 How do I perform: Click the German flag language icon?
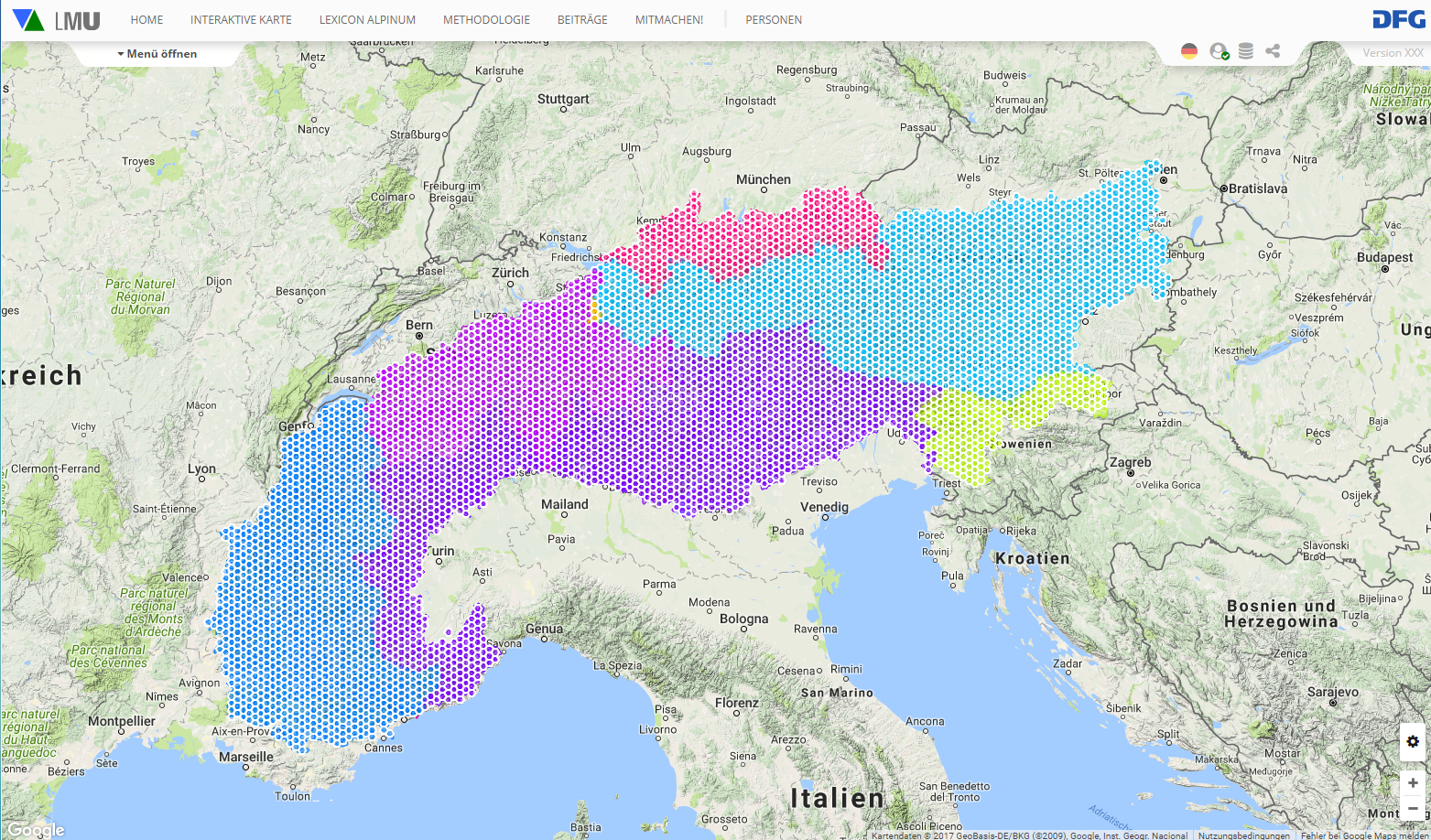(x=1188, y=52)
